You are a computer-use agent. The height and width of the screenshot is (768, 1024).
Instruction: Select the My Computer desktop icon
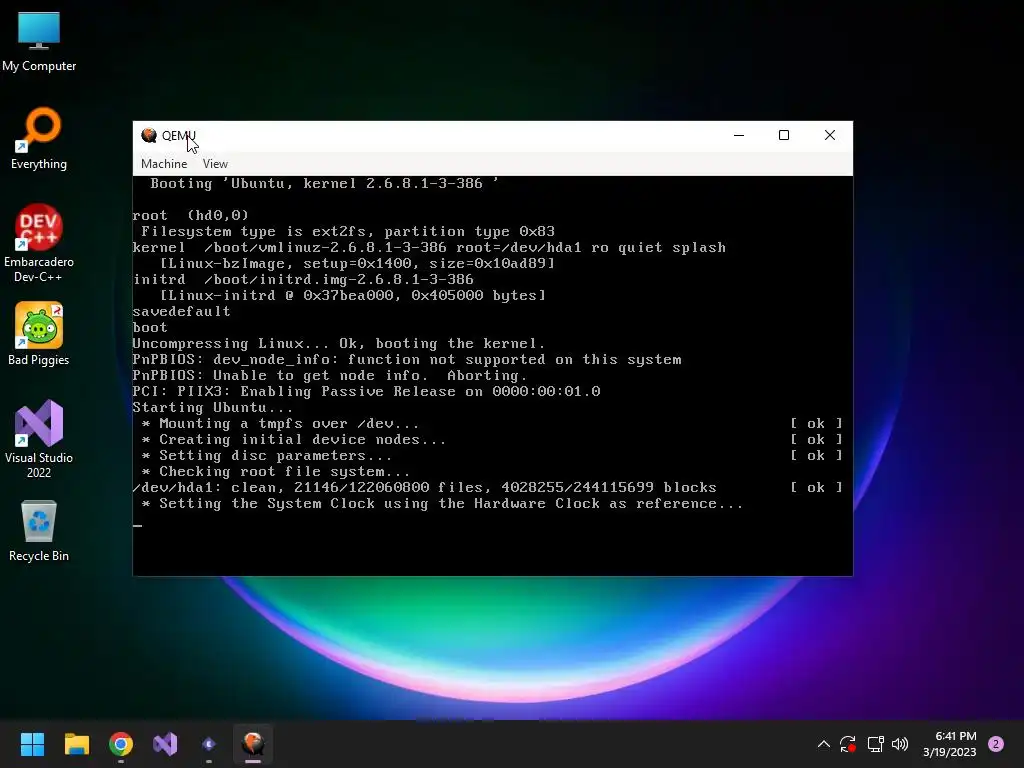39,42
